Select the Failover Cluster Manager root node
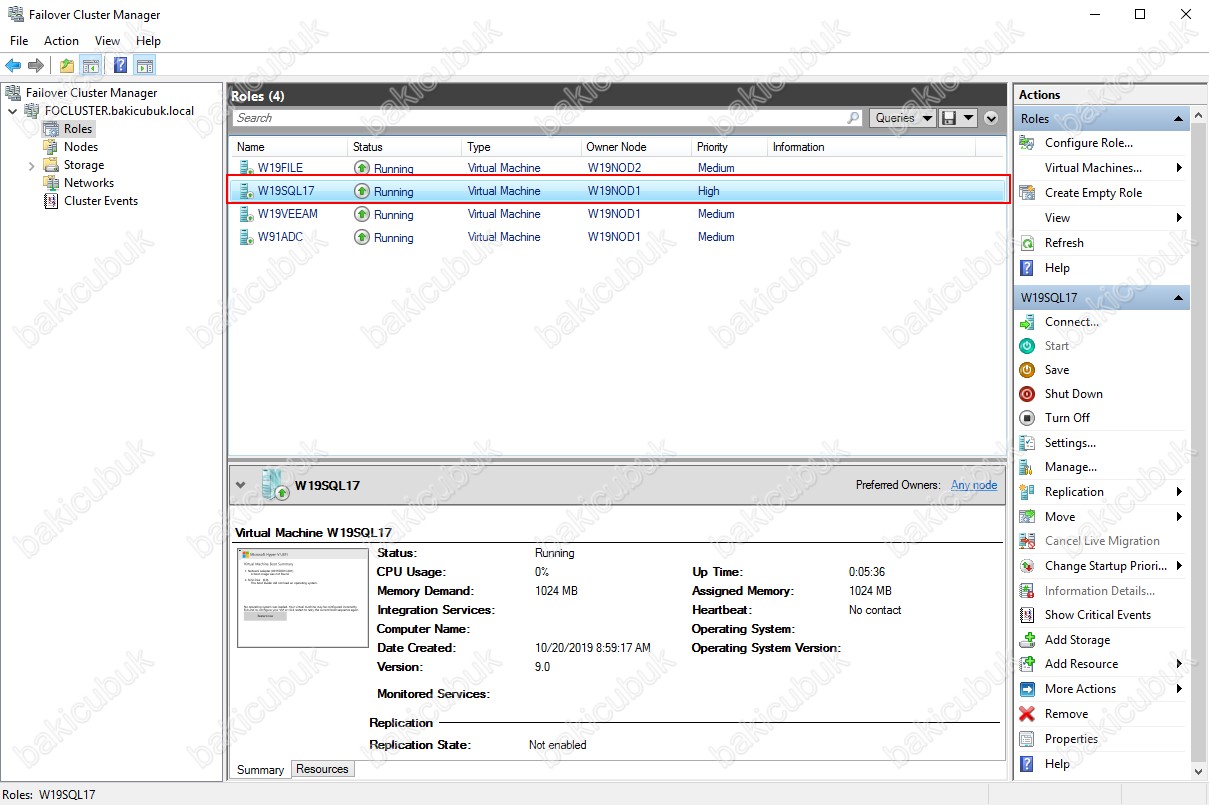The width and height of the screenshot is (1209, 805). click(x=91, y=93)
